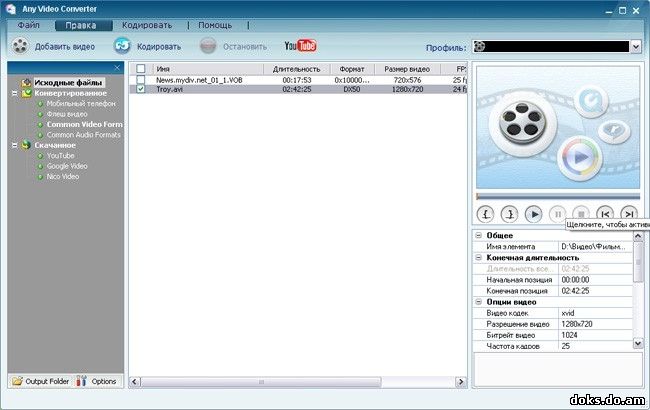Viewport: 650px width, 410px height.
Task: Click the Any Video Converter title bar icon
Action: coord(11,9)
